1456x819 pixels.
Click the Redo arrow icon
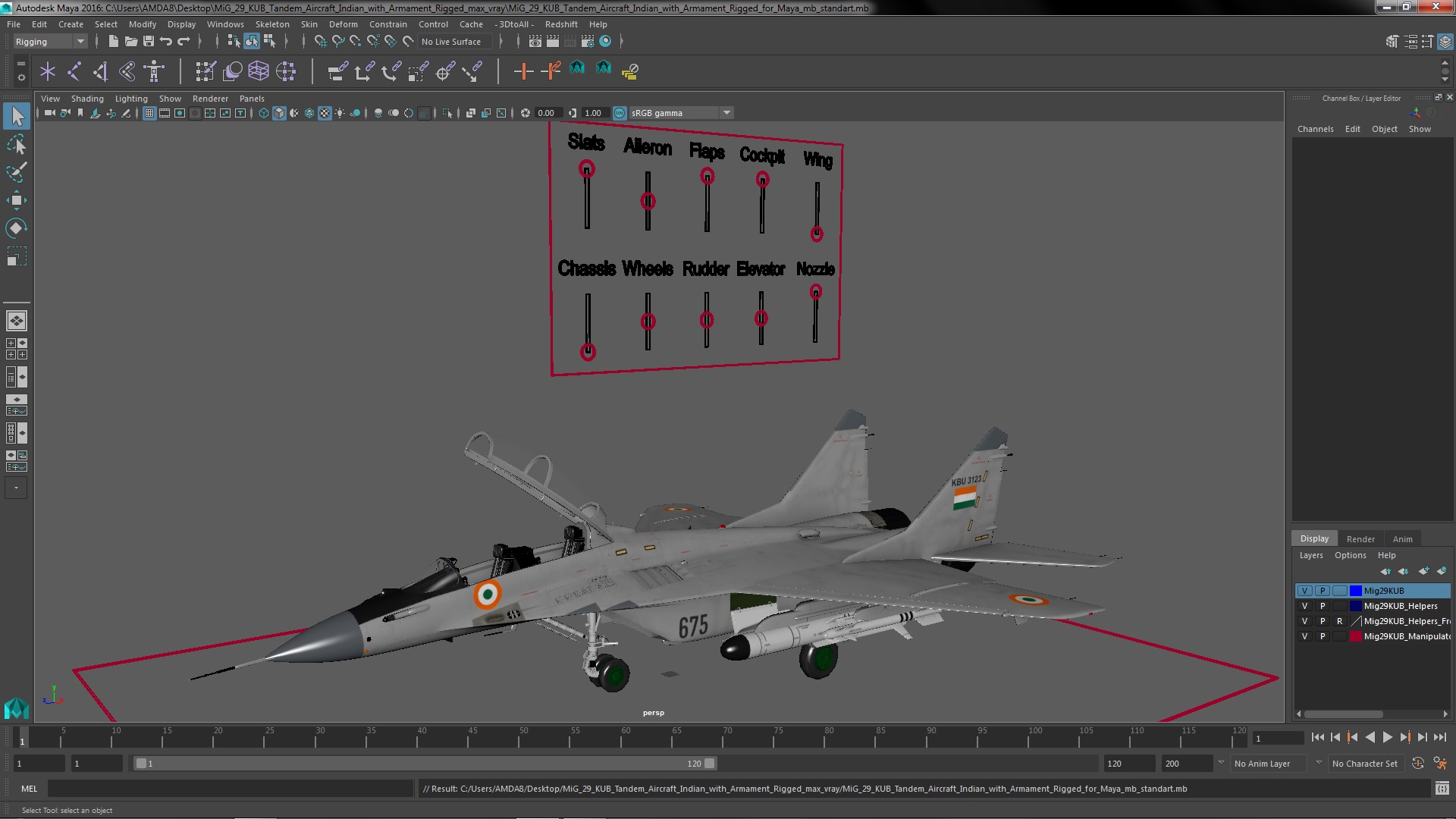pyautogui.click(x=184, y=41)
